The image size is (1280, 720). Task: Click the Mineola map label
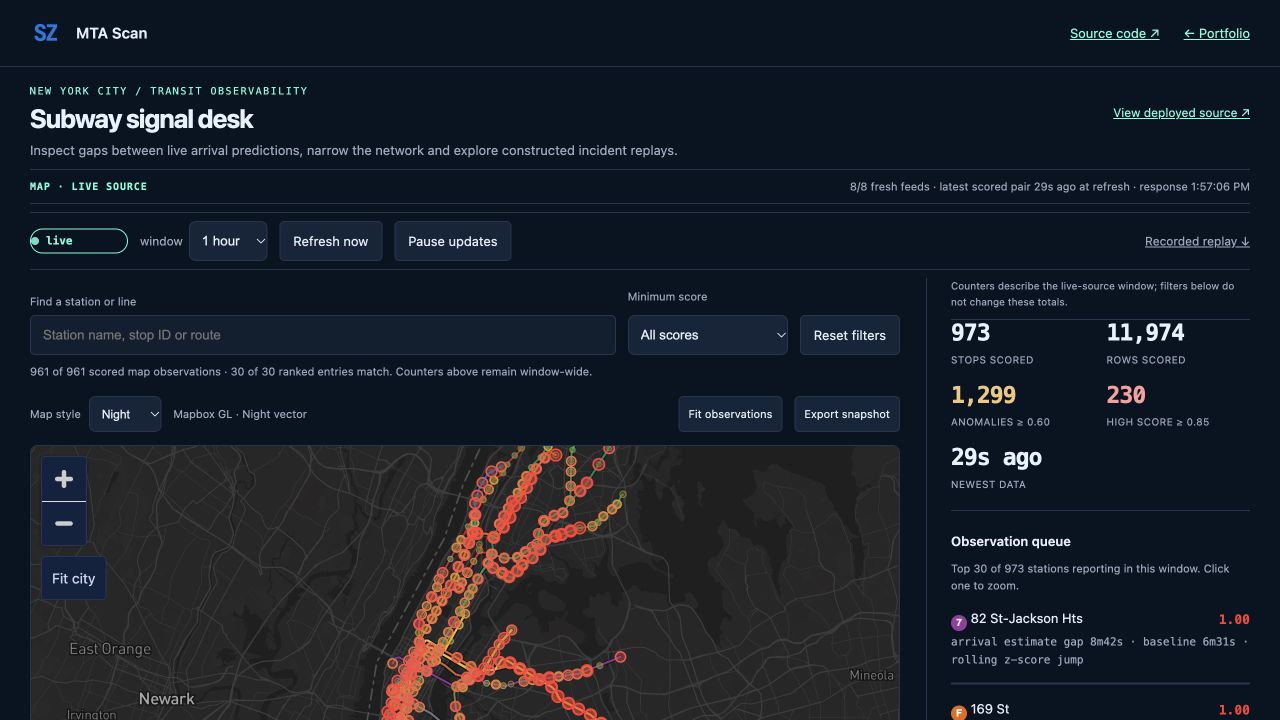click(871, 675)
